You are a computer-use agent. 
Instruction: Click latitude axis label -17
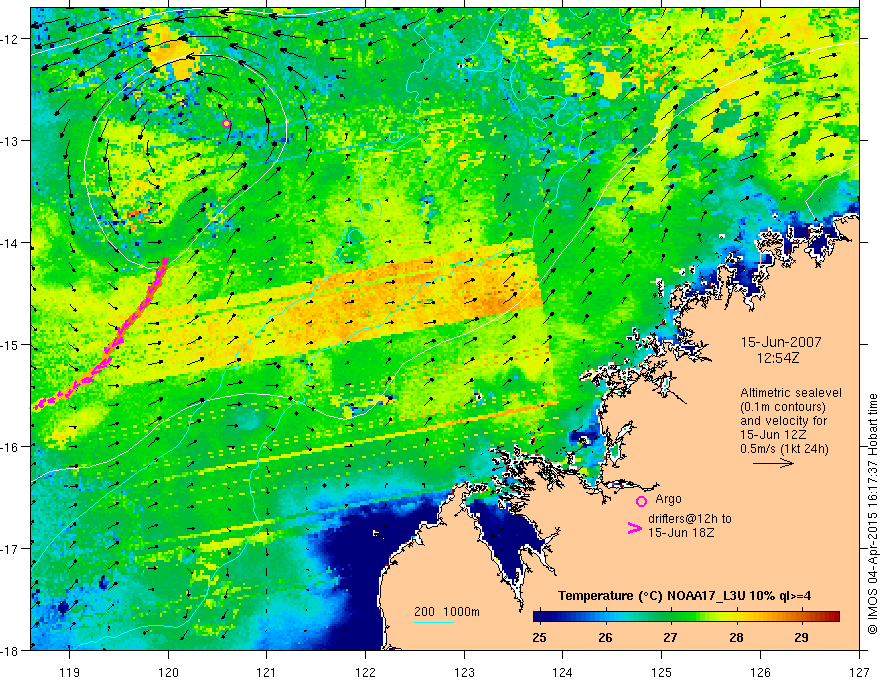(11, 548)
